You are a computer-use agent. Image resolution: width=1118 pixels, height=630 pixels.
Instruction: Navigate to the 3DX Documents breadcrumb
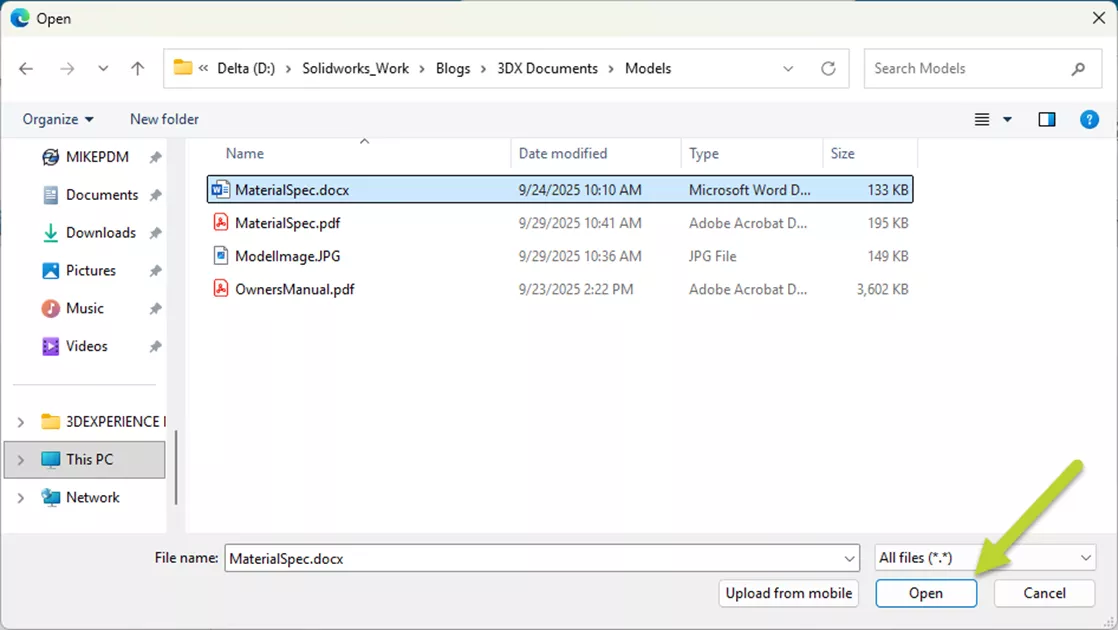(547, 68)
